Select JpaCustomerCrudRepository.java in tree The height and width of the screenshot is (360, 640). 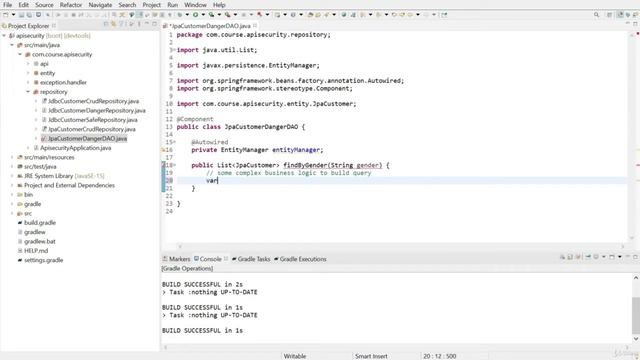(x=92, y=129)
